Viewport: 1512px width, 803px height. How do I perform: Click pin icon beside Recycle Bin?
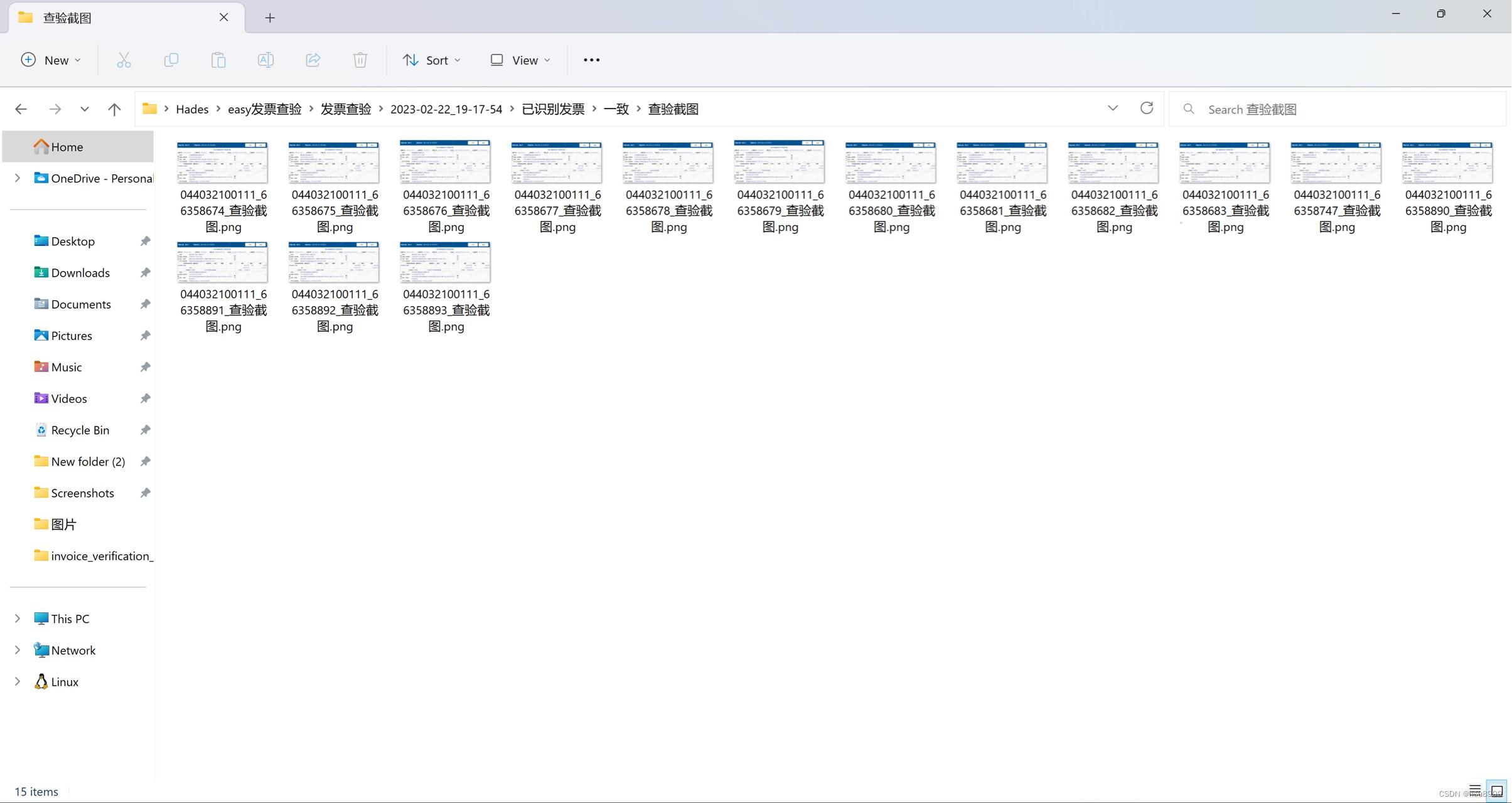(x=145, y=430)
